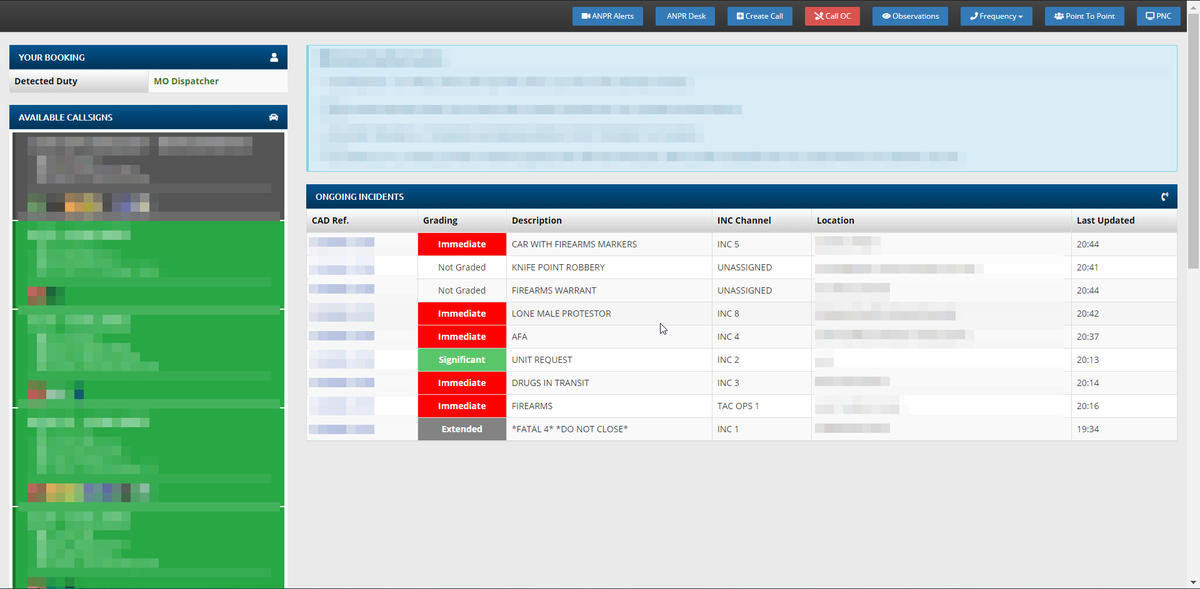1200x589 pixels.
Task: Open the Observations button
Action: tap(910, 16)
